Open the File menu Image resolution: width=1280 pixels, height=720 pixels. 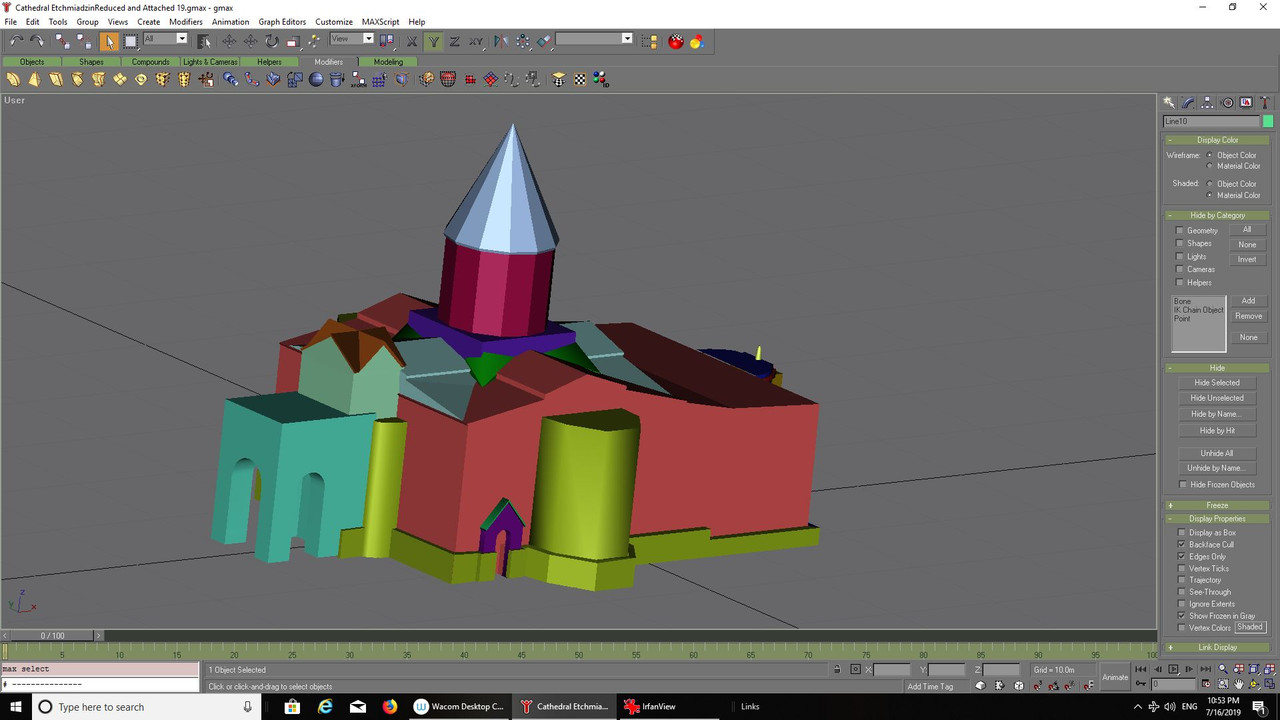coord(10,22)
